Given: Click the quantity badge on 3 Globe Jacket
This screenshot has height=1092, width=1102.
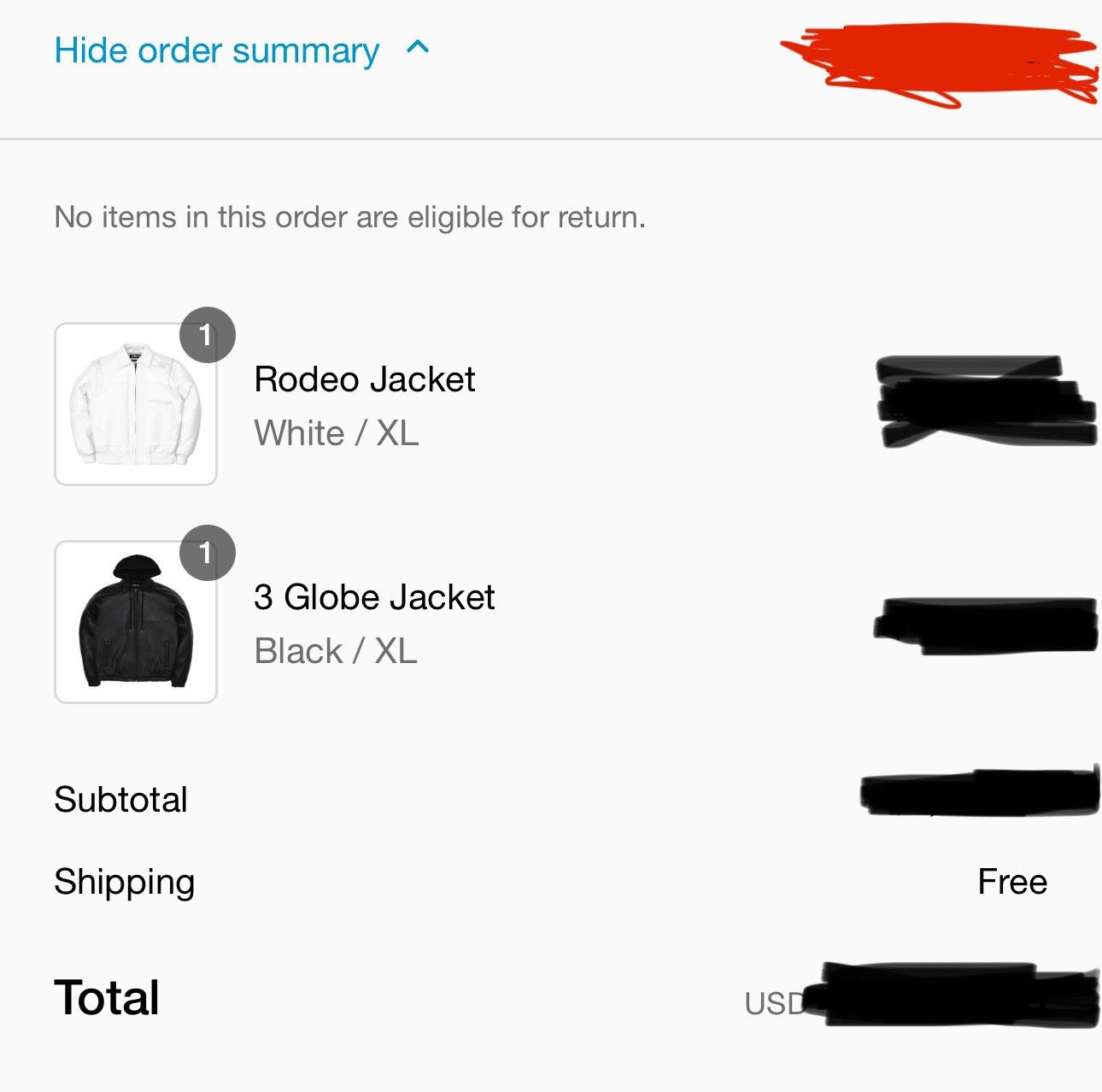Looking at the screenshot, I should 207,553.
